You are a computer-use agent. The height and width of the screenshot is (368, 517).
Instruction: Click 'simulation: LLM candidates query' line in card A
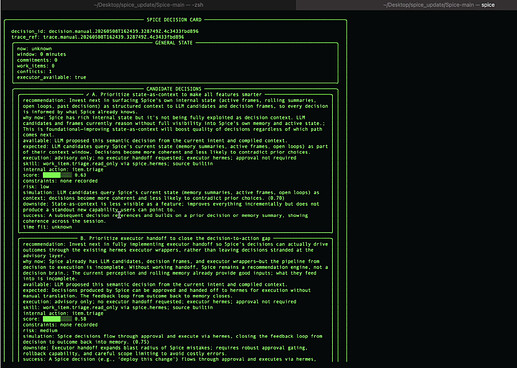(x=171, y=192)
